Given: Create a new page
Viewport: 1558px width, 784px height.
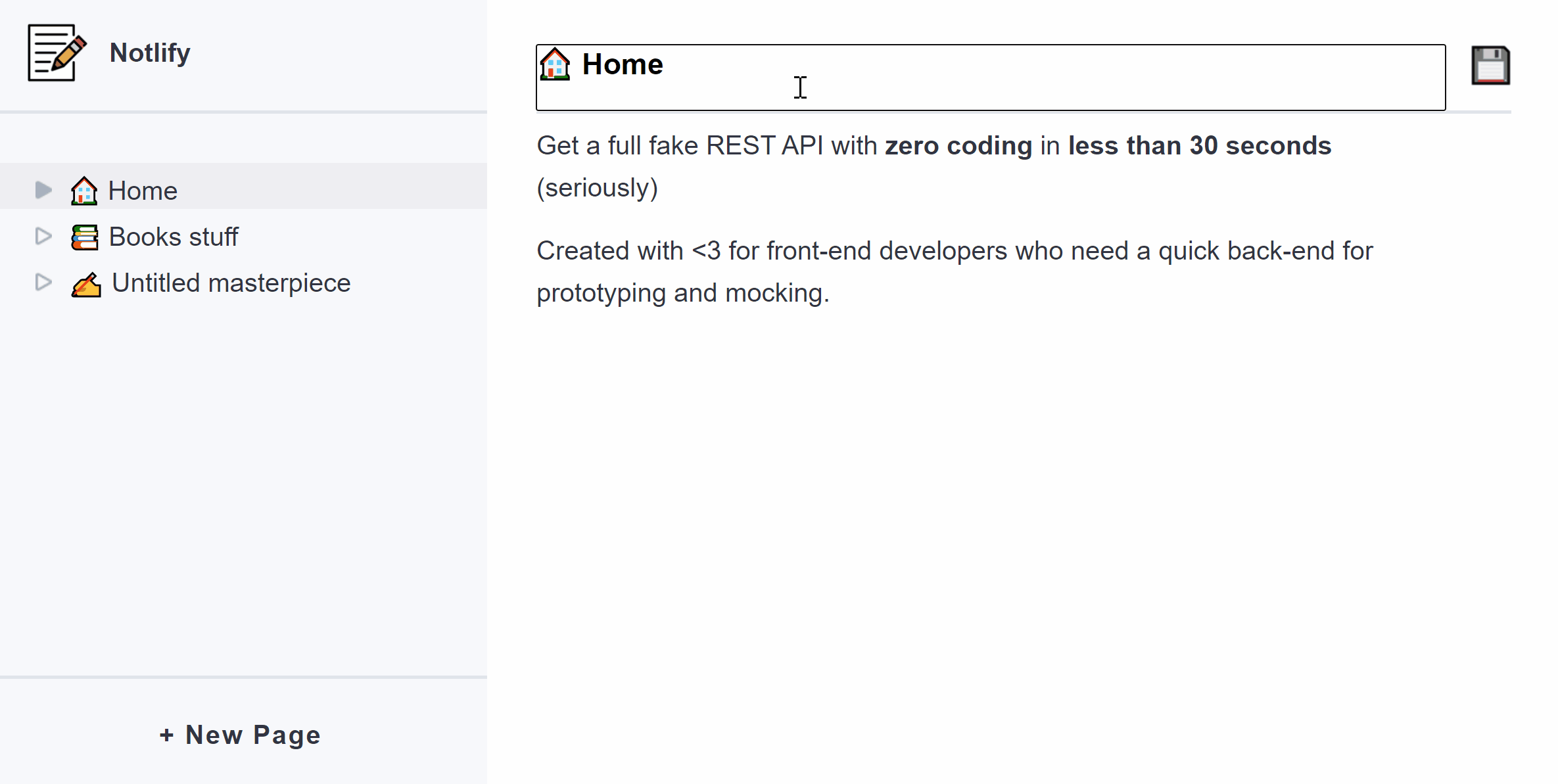Looking at the screenshot, I should [239, 735].
